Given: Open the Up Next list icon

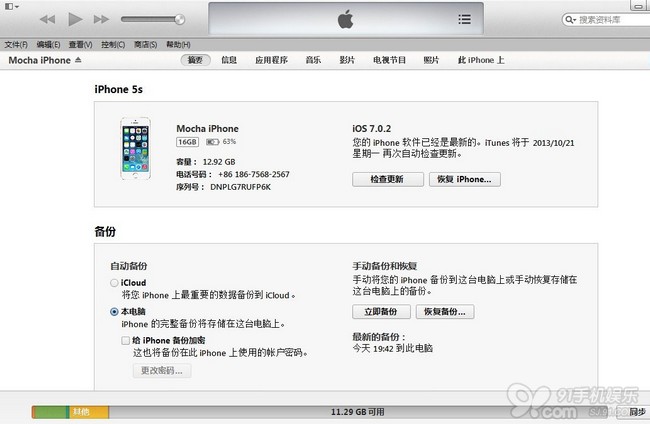Looking at the screenshot, I should 464,19.
